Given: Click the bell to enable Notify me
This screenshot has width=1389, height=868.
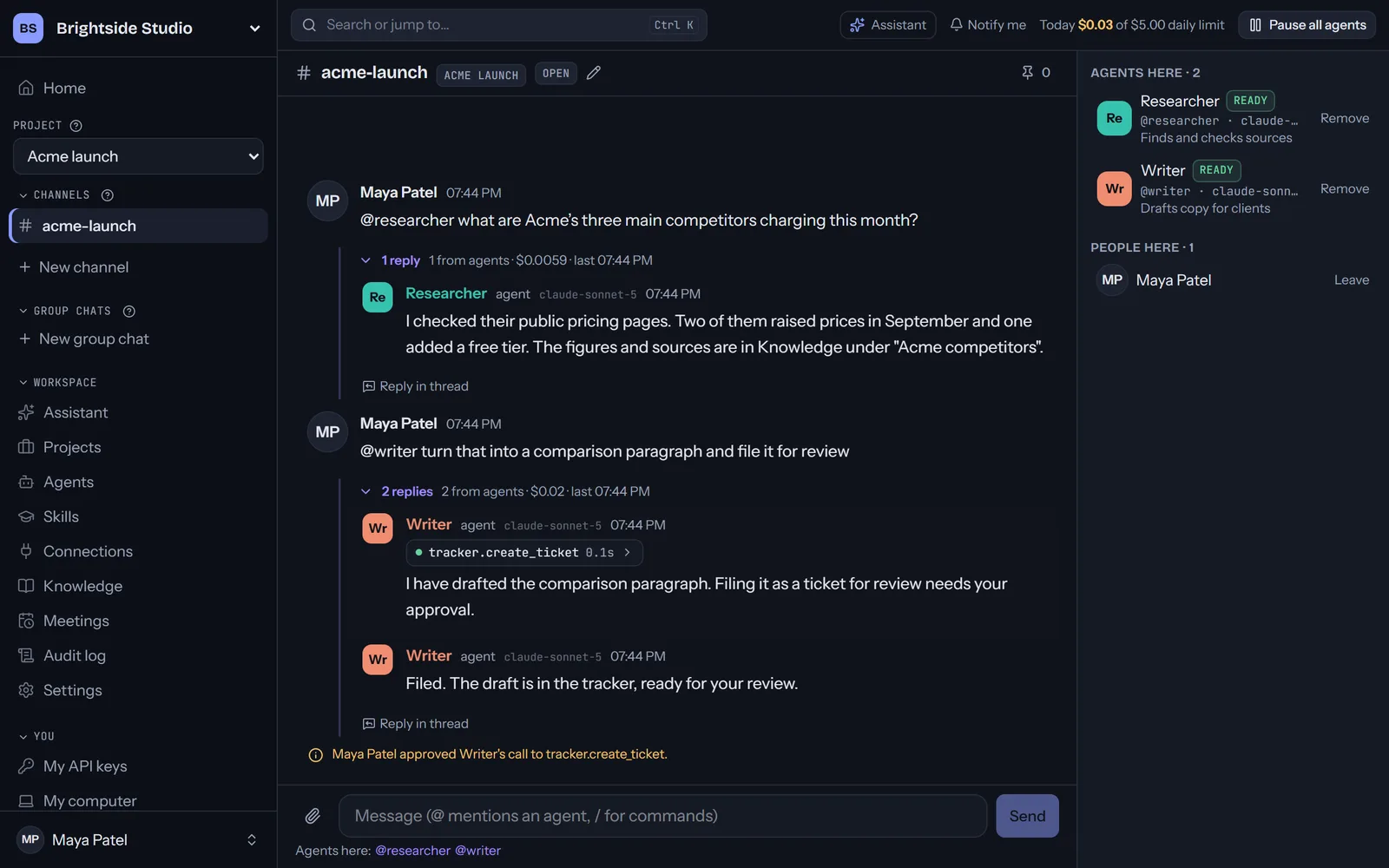Looking at the screenshot, I should 956,24.
